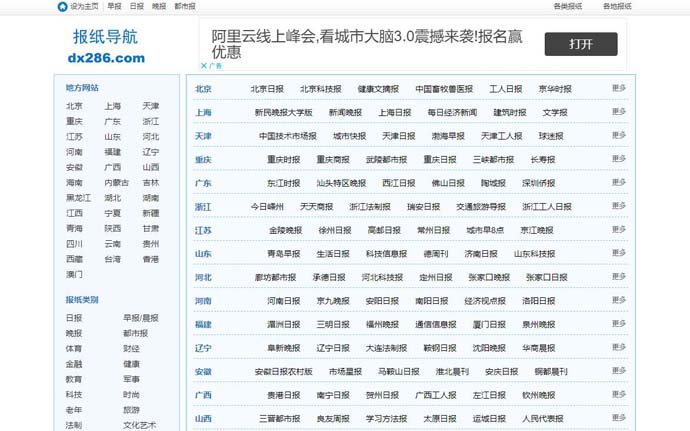Click 更多 in the 浙江 row
The height and width of the screenshot is (431, 690).
click(x=619, y=206)
